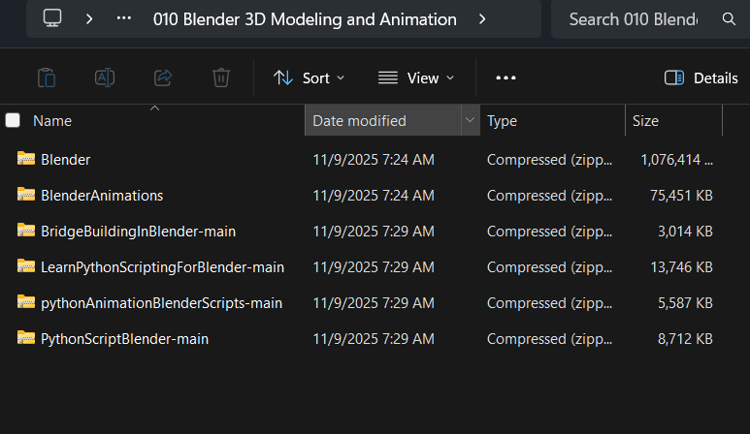Toggle the select all items checkbox
This screenshot has width=750, height=434.
[13, 121]
